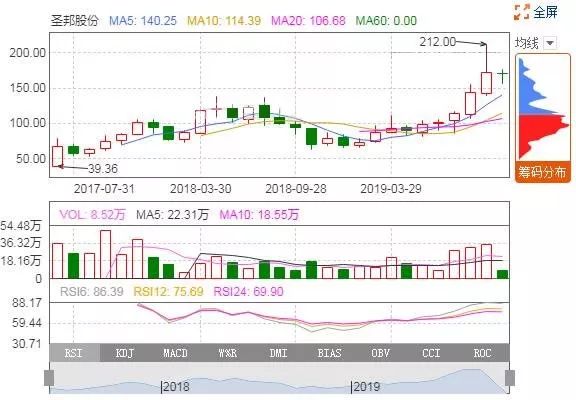Click the chip distribution histogram thumbnail
This screenshot has height=400, width=576.
click(543, 109)
